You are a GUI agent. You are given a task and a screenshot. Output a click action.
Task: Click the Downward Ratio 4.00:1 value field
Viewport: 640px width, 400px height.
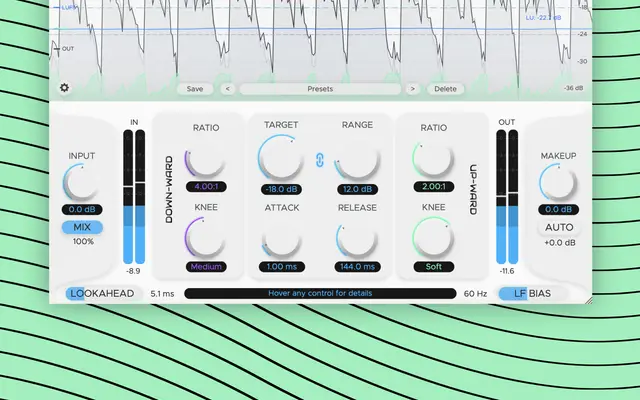point(206,187)
